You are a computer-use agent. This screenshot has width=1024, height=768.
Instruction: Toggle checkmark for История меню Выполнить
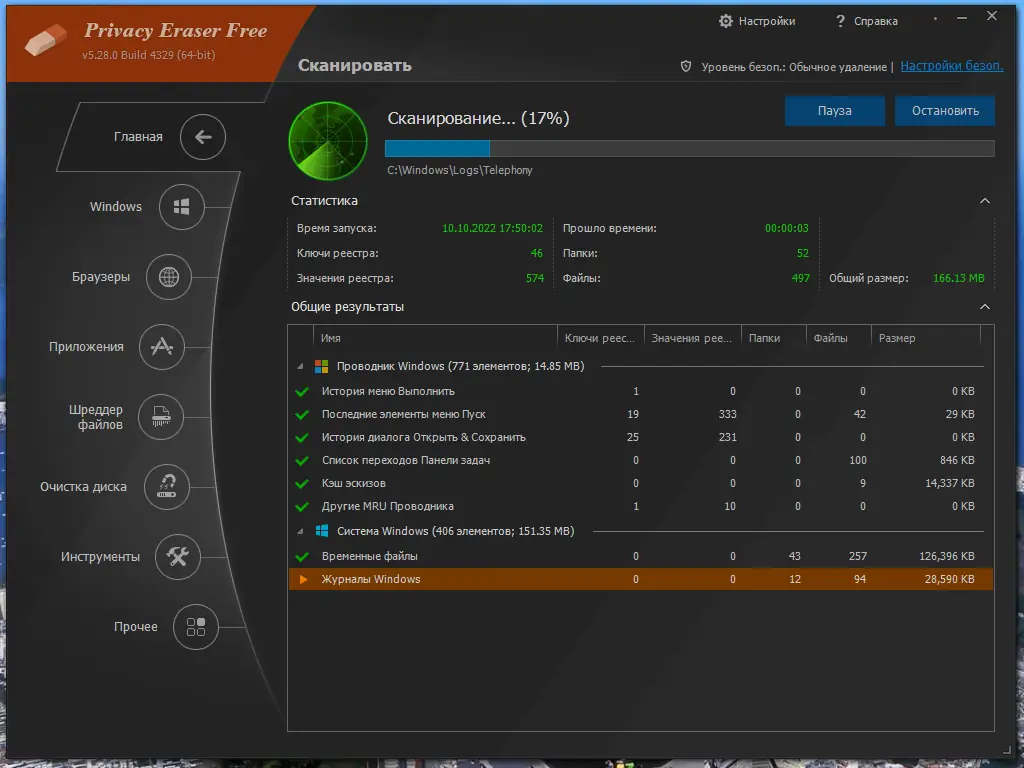302,392
